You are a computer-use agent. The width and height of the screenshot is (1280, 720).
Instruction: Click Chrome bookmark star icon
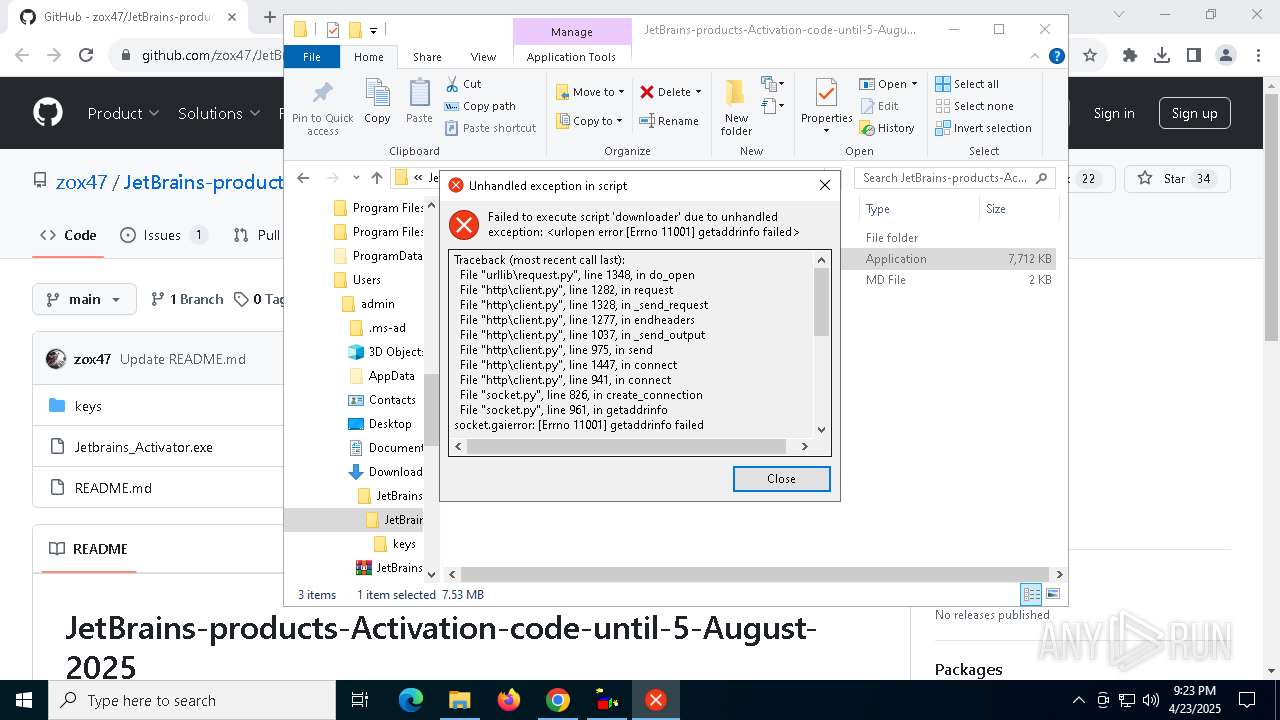1090,56
